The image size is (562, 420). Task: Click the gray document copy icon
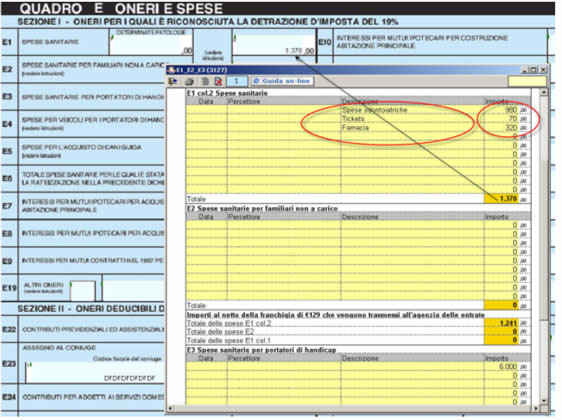coord(205,81)
